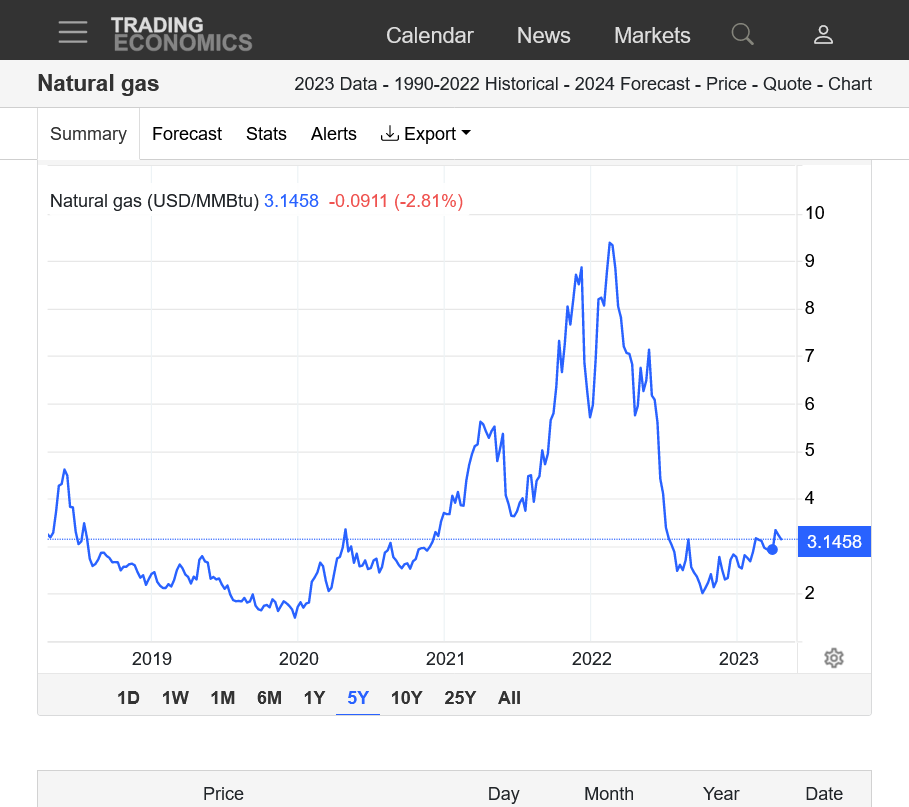Go to Calendar in top navigation

(x=429, y=35)
